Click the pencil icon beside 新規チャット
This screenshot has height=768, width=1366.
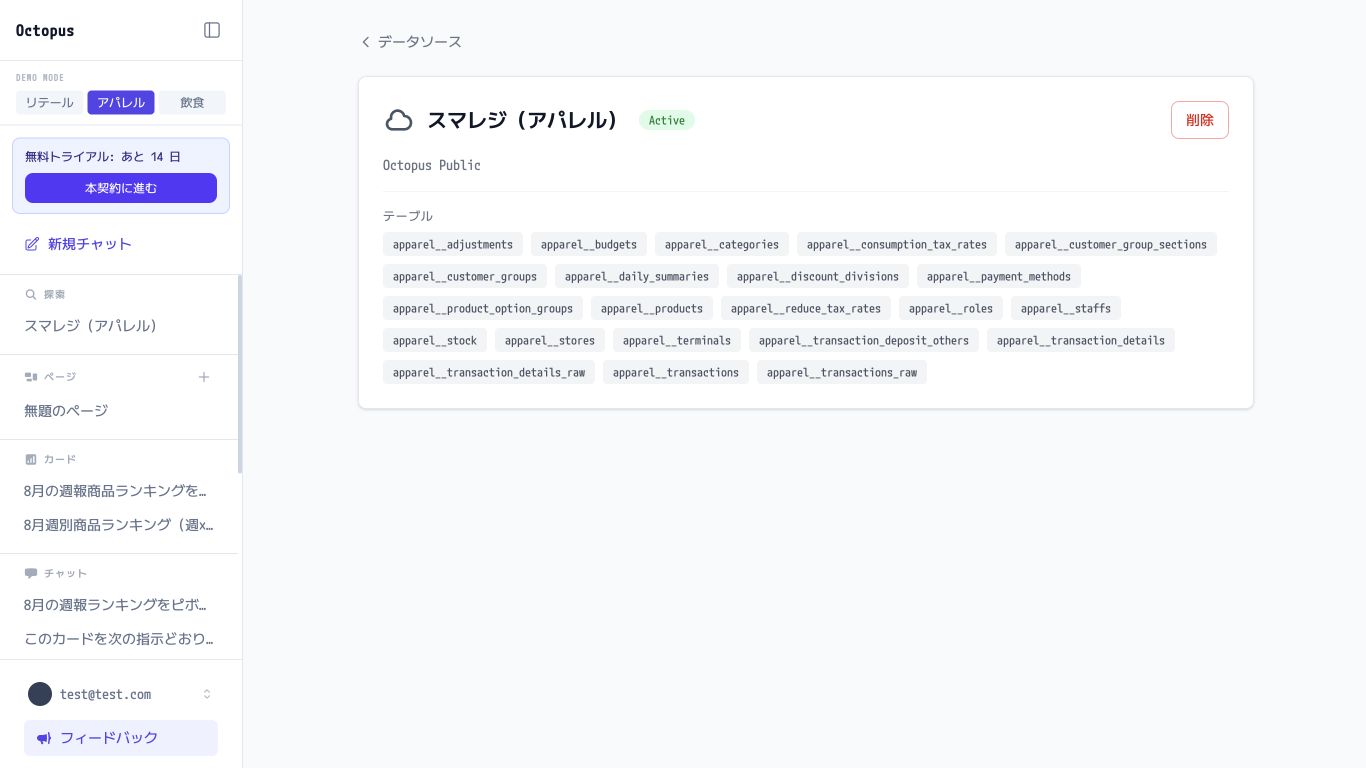[x=32, y=244]
